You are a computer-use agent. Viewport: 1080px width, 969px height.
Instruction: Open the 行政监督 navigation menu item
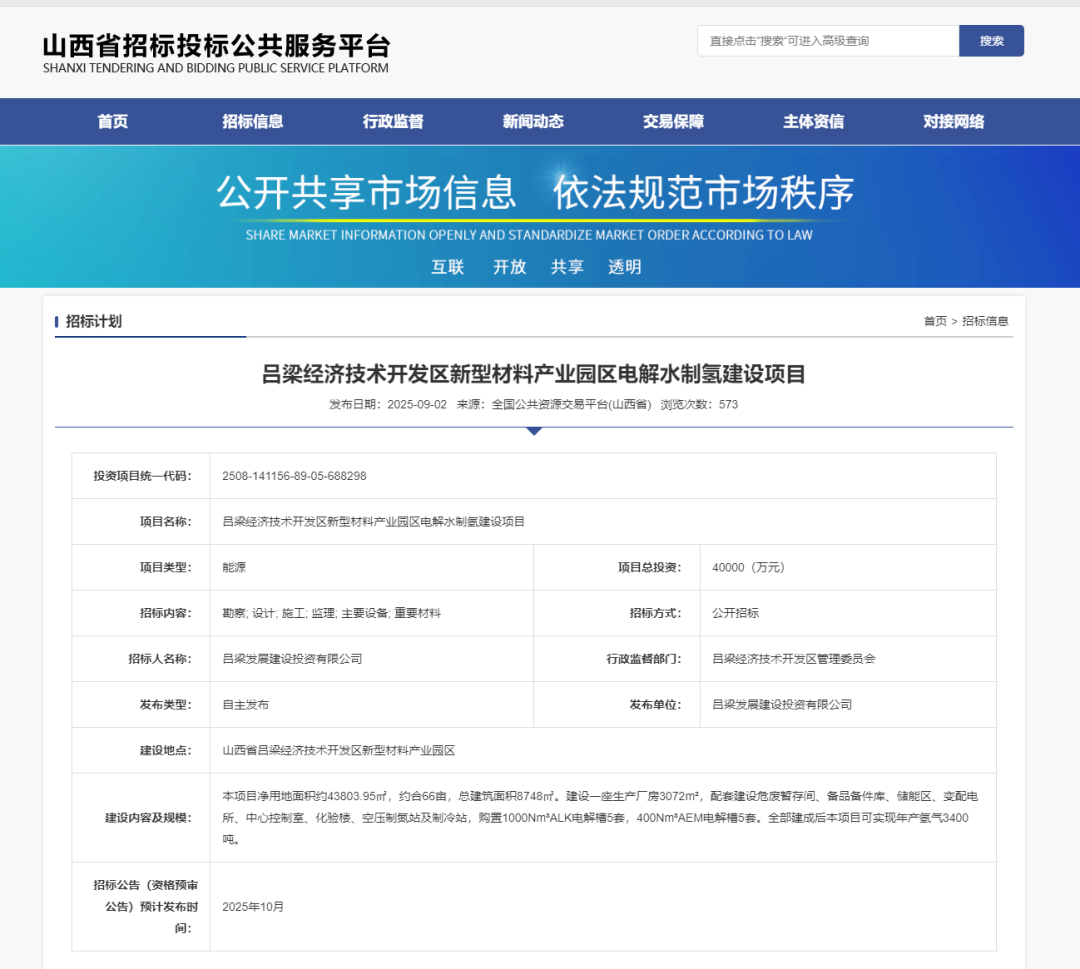coord(392,121)
